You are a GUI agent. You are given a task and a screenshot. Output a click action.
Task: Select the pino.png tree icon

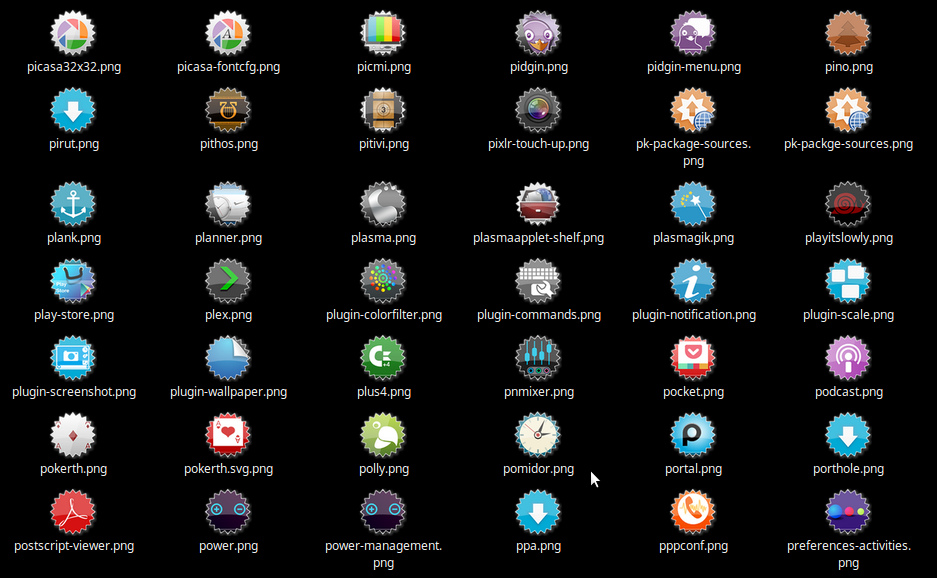click(x=848, y=33)
